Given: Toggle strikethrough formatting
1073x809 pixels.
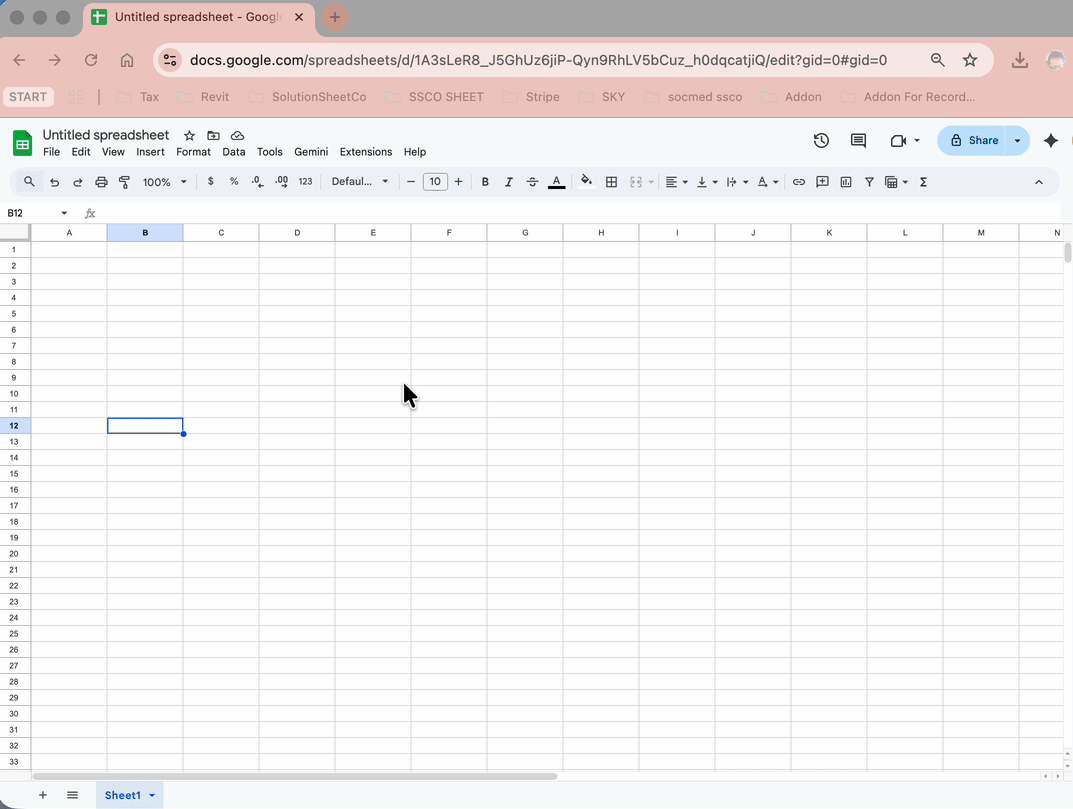Looking at the screenshot, I should 532,182.
